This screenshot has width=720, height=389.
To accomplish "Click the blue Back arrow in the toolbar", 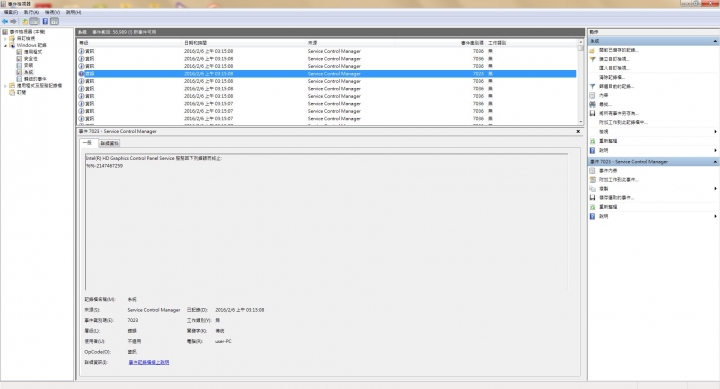I will point(5,22).
